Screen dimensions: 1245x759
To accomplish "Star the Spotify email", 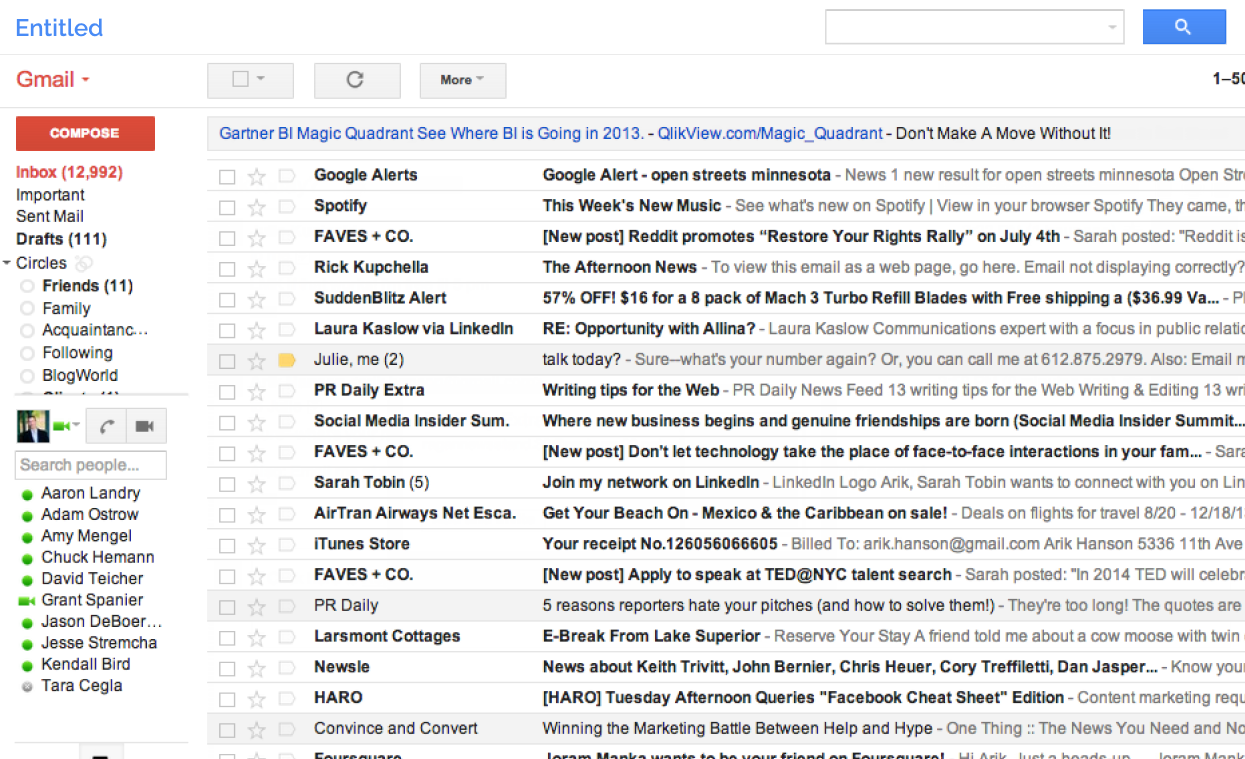I will pos(257,207).
